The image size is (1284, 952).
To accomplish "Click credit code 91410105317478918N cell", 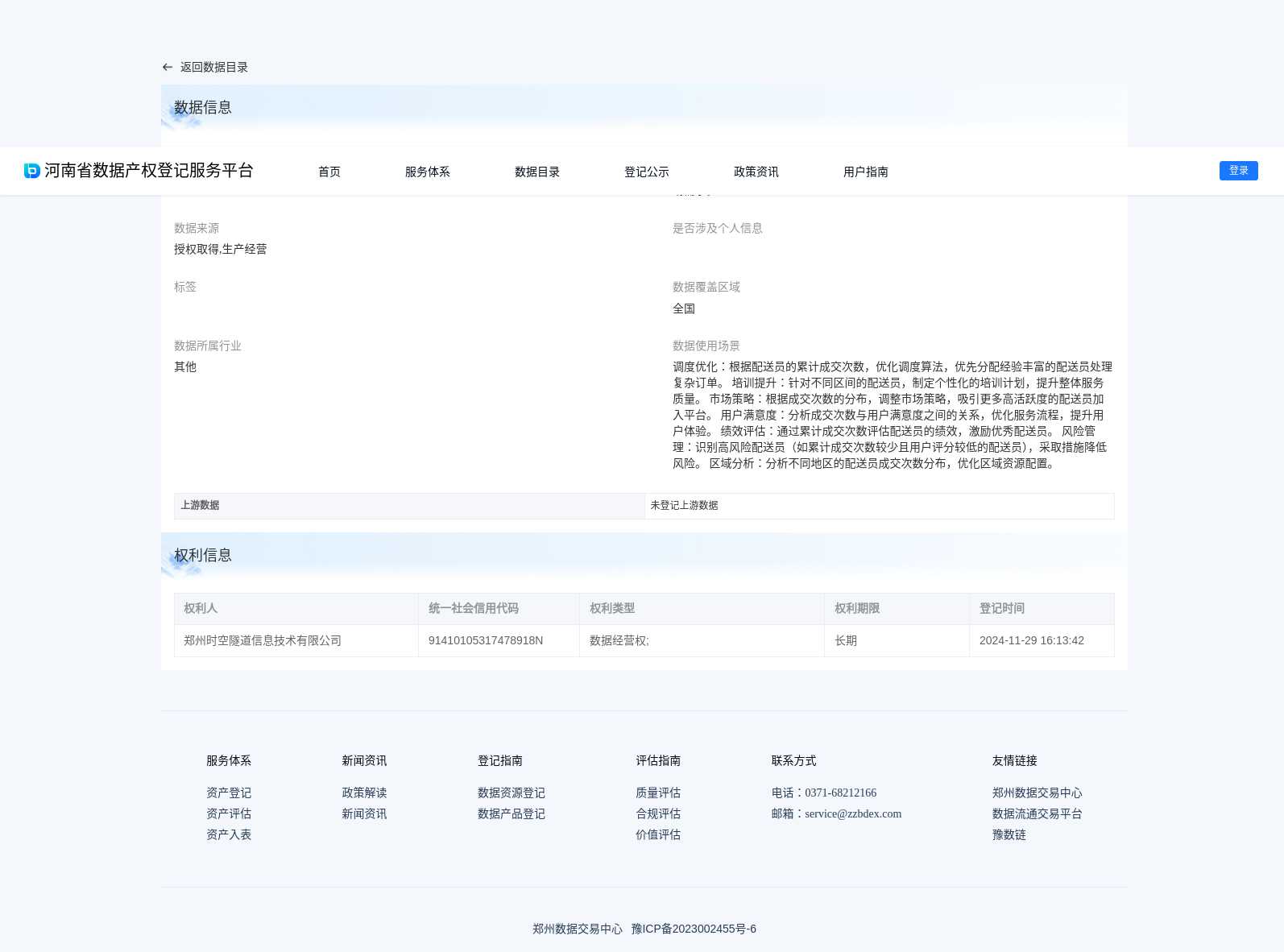I will click(499, 641).
